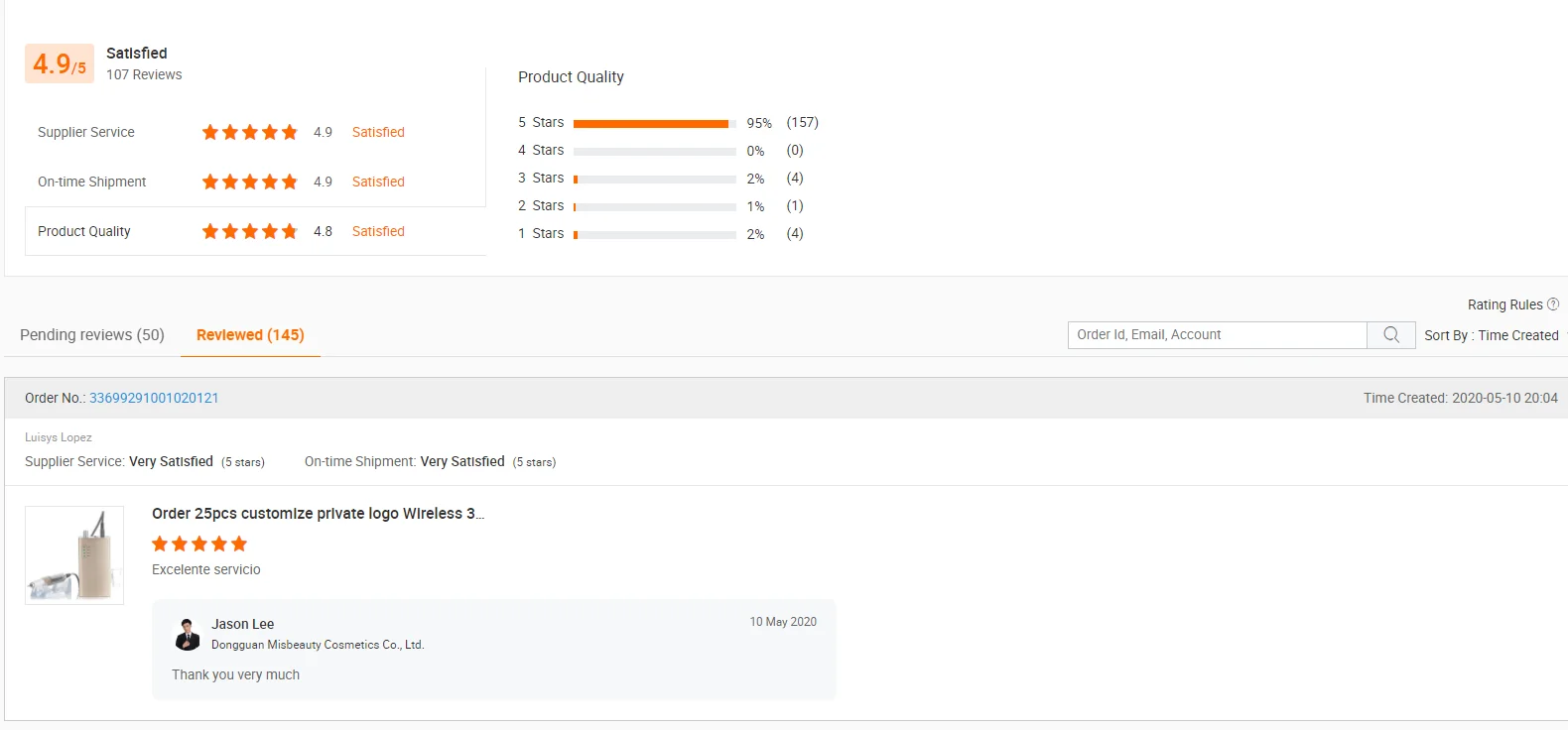
Task: Open the Rating Rules help icon
Action: [x=1553, y=304]
